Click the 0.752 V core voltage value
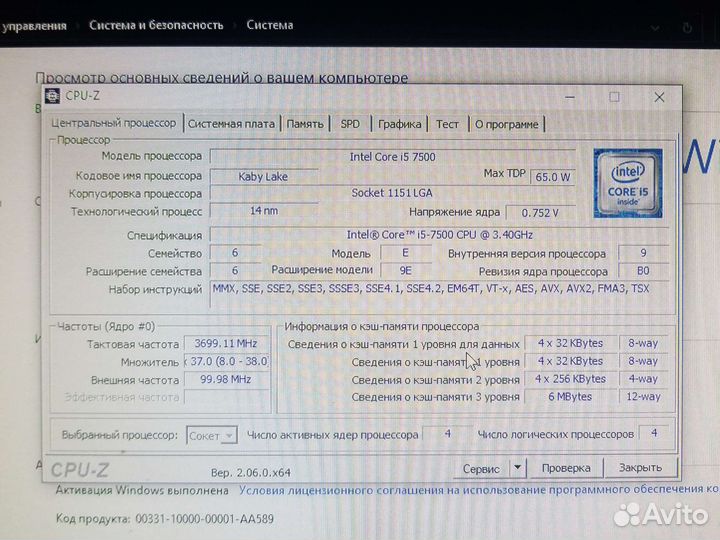The height and width of the screenshot is (540, 720). click(540, 213)
